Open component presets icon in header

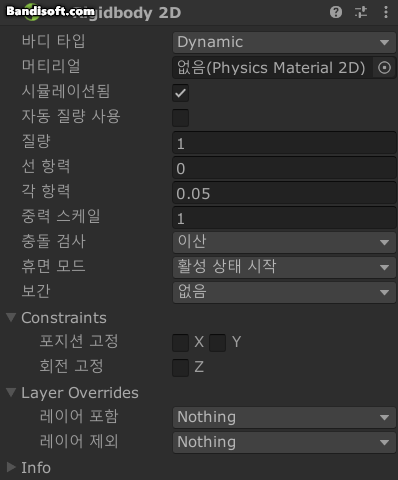[361, 12]
